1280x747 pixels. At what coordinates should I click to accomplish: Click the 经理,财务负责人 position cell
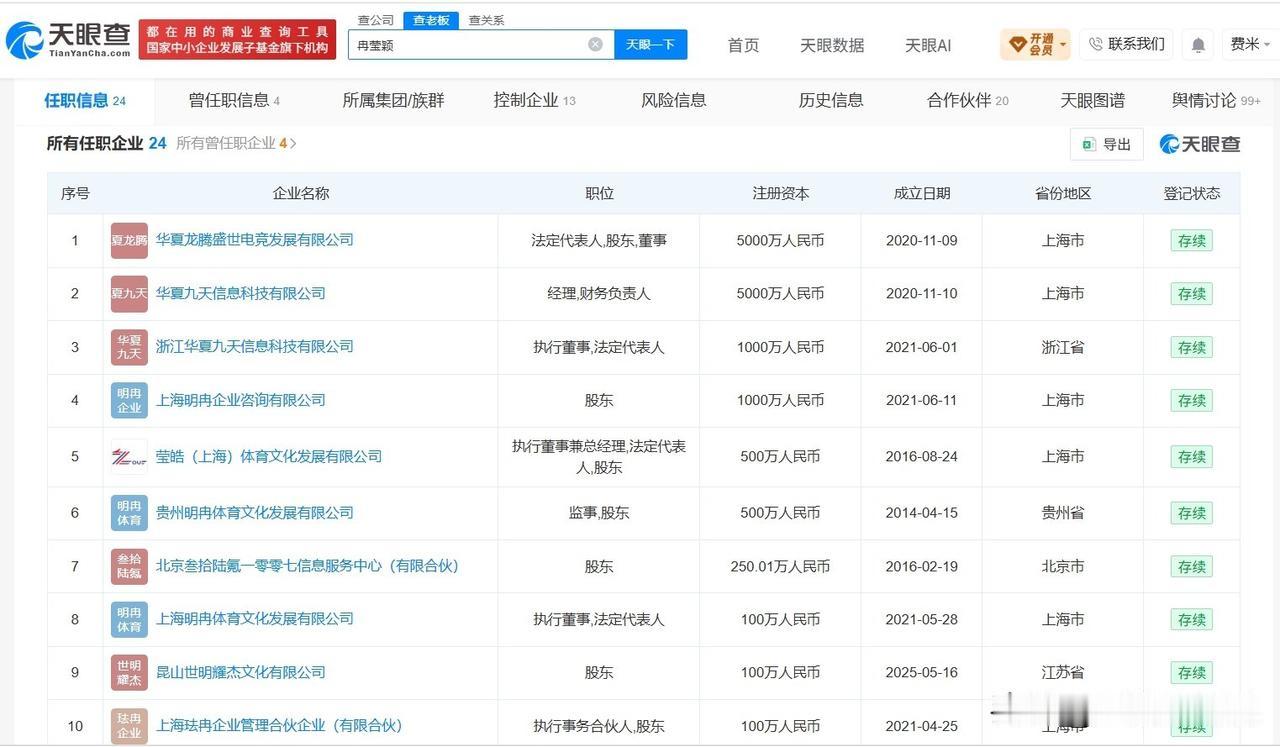point(599,293)
